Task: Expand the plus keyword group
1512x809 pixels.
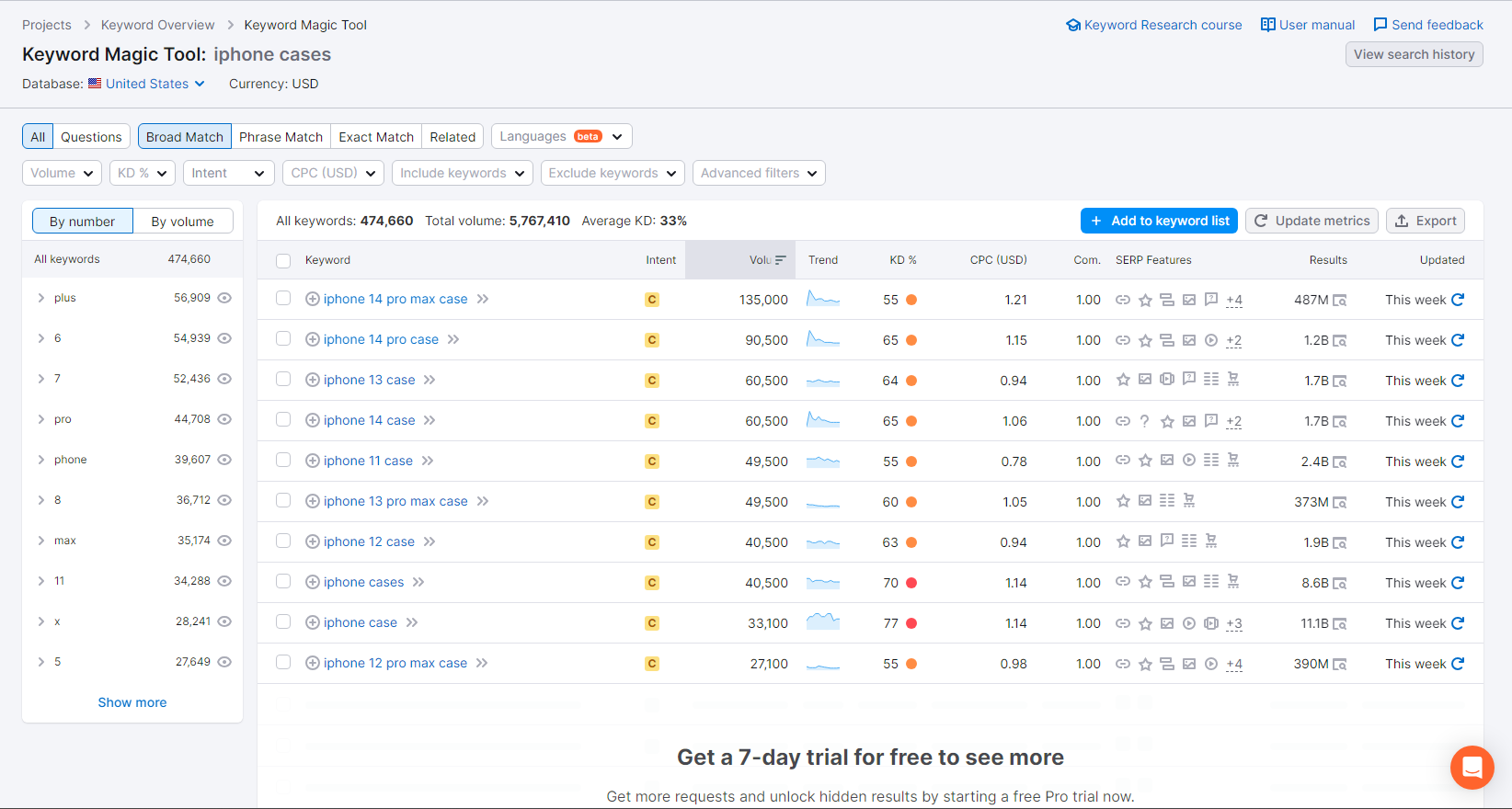Action: click(x=41, y=298)
